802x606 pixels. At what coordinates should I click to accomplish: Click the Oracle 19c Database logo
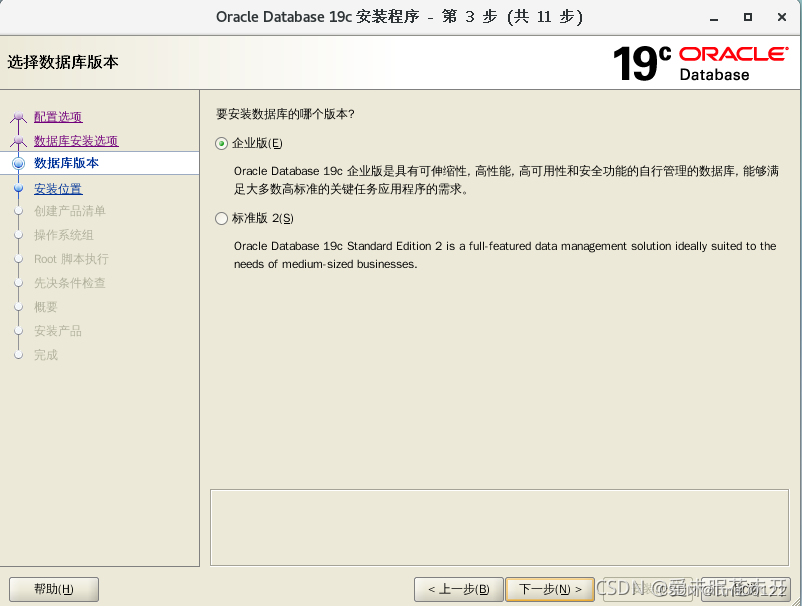click(701, 63)
